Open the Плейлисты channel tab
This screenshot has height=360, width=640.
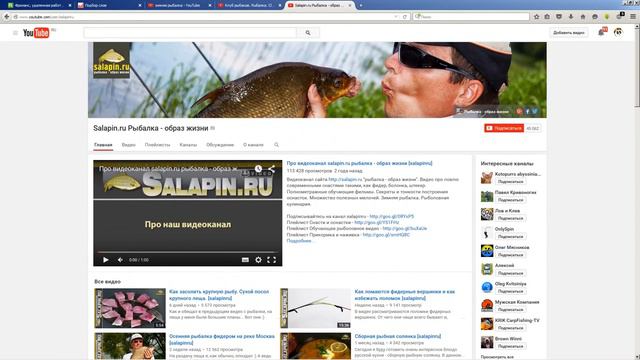(x=157, y=145)
